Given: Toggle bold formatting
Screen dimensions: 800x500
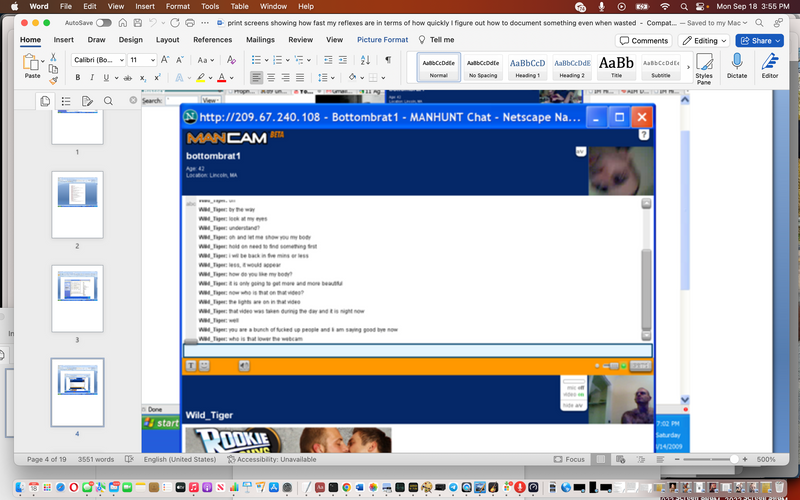Looking at the screenshot, I should (78, 78).
